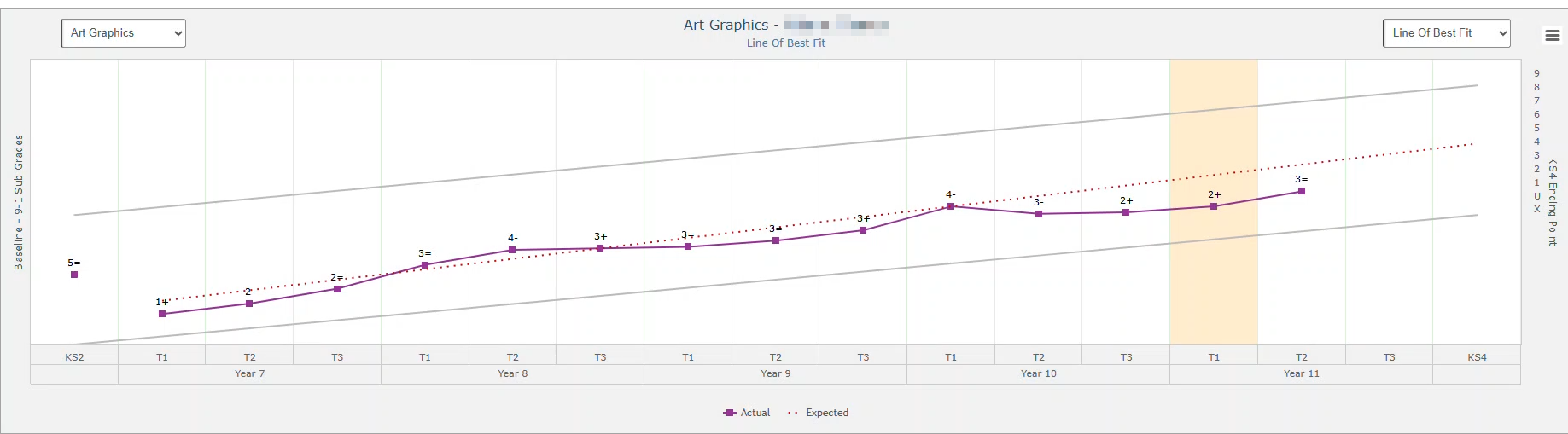Click the Year 11 axis label
The height and width of the screenshot is (434, 1568).
click(x=1301, y=373)
